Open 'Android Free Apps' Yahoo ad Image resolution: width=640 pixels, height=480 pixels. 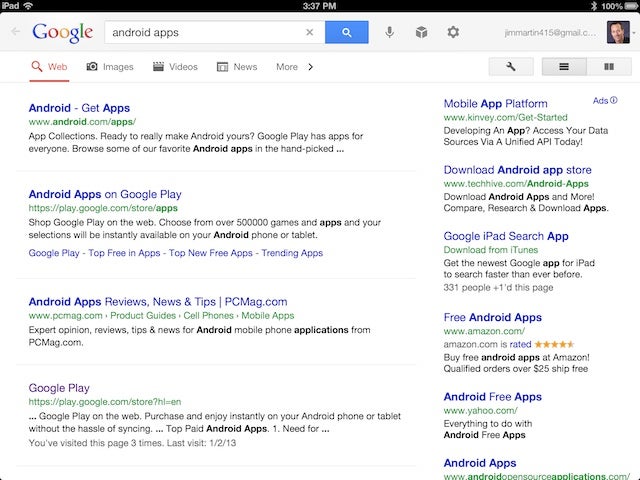[493, 397]
